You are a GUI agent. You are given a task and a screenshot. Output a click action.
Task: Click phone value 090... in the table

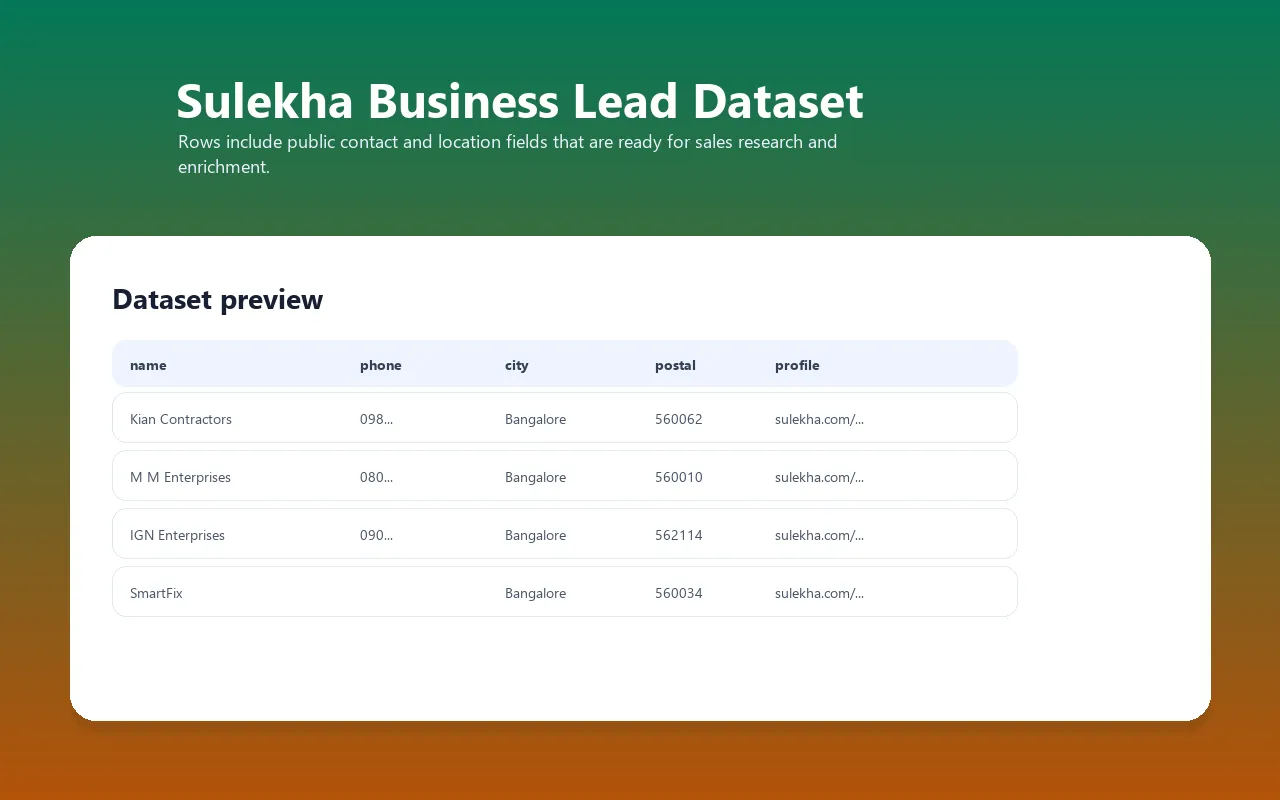point(376,535)
